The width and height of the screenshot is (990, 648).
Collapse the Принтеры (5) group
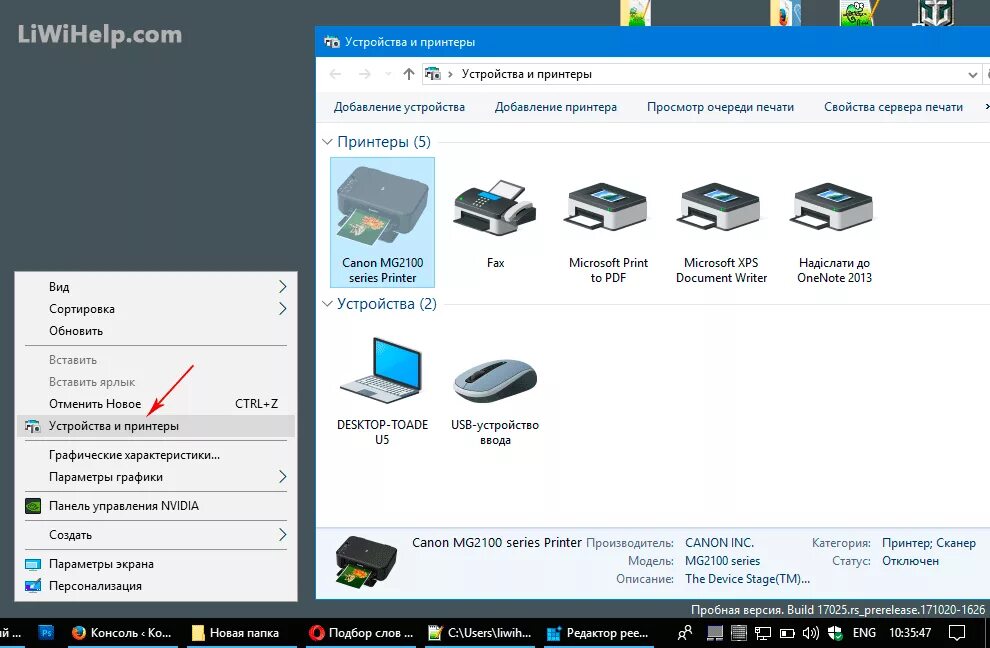[327, 142]
